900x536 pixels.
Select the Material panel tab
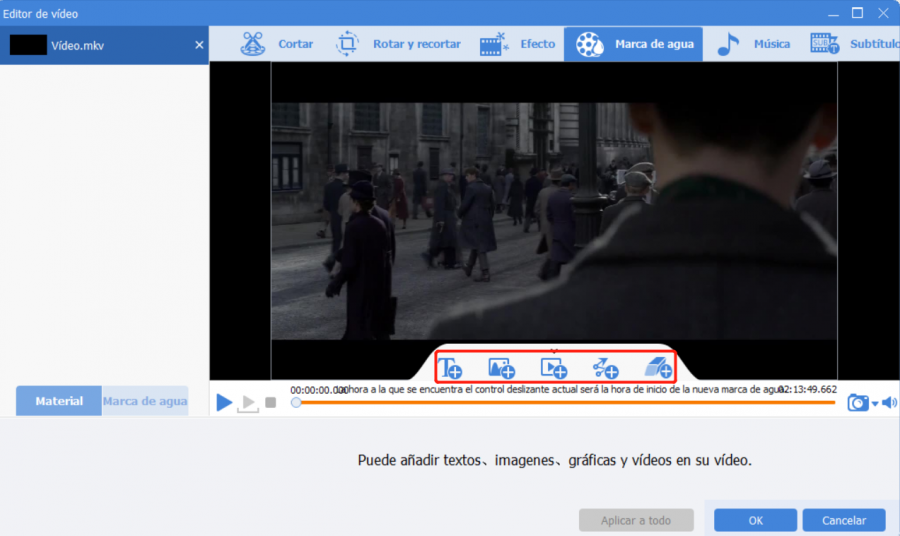[x=59, y=401]
